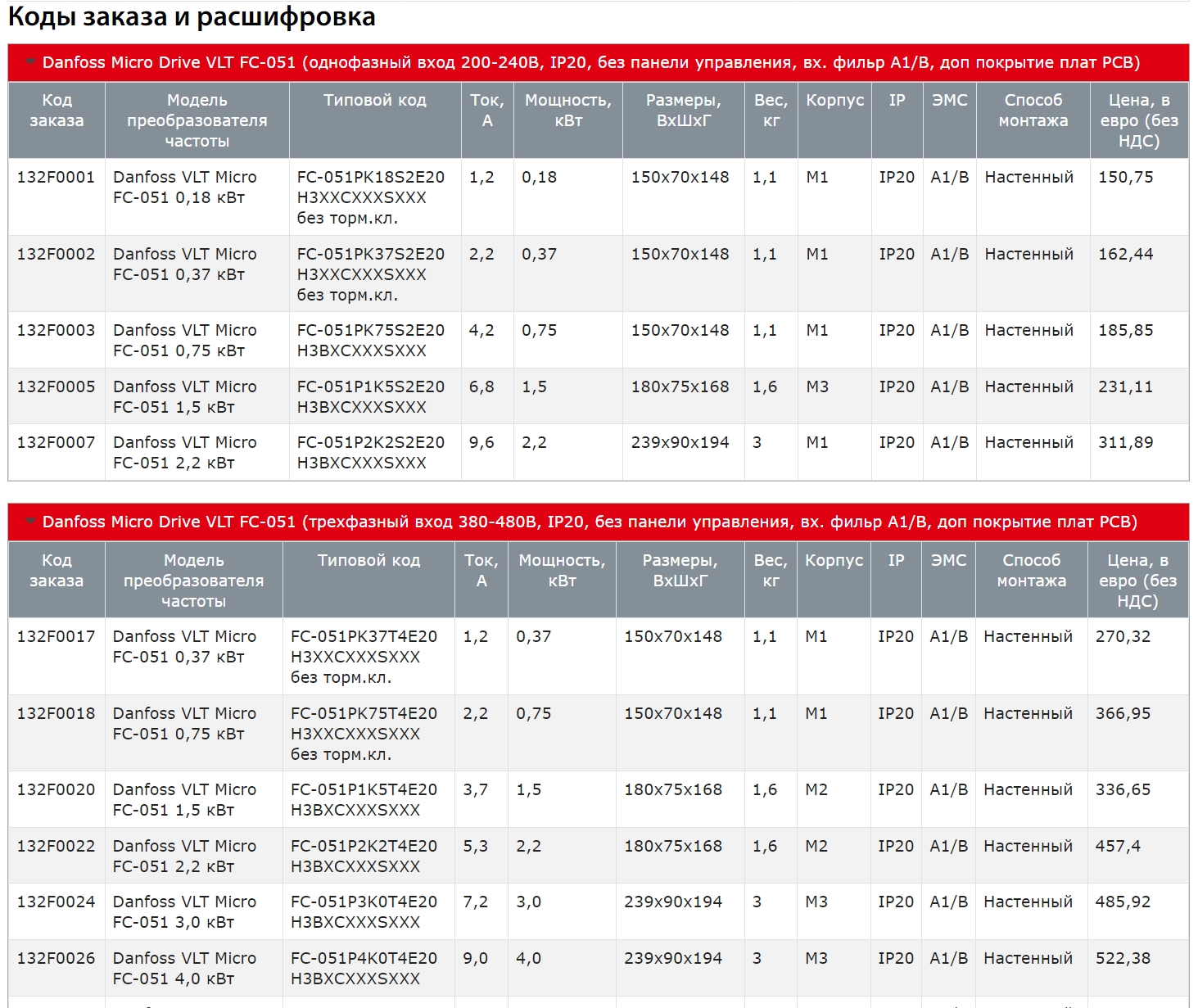1198x1008 pixels.
Task: Click the price 311,89
Action: click(x=1126, y=442)
